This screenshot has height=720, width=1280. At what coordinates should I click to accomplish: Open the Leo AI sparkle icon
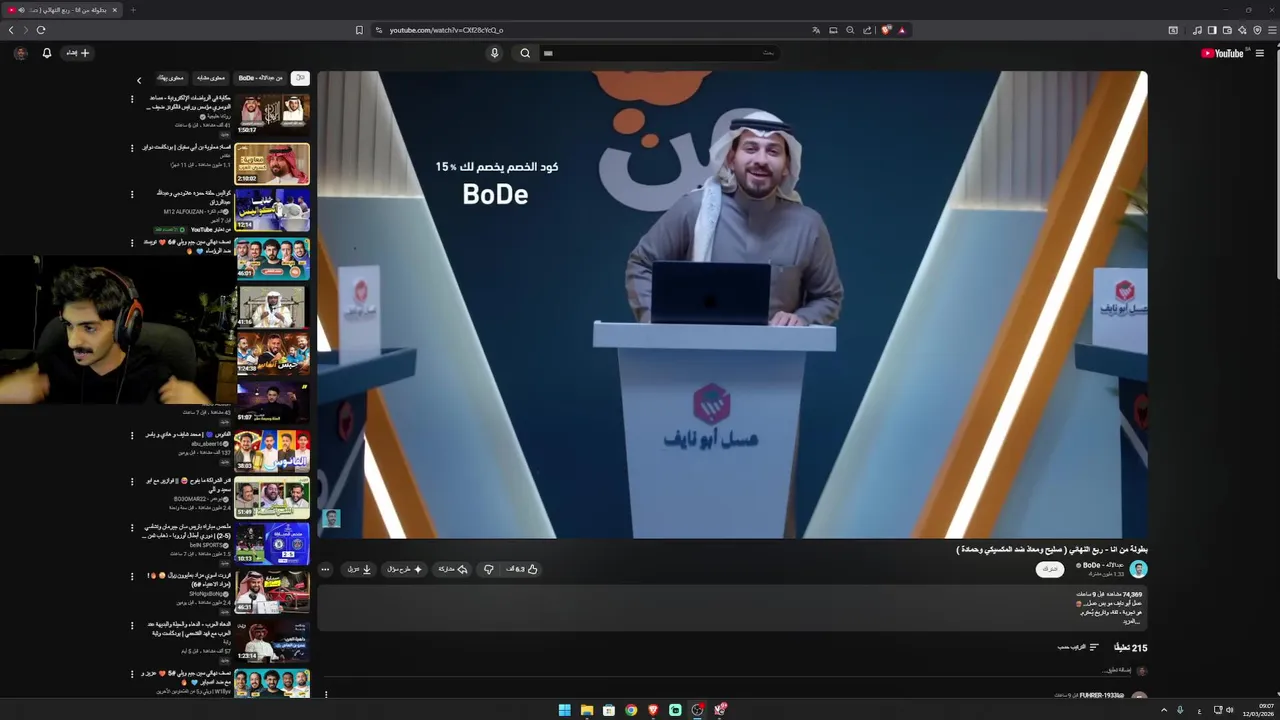[1242, 30]
